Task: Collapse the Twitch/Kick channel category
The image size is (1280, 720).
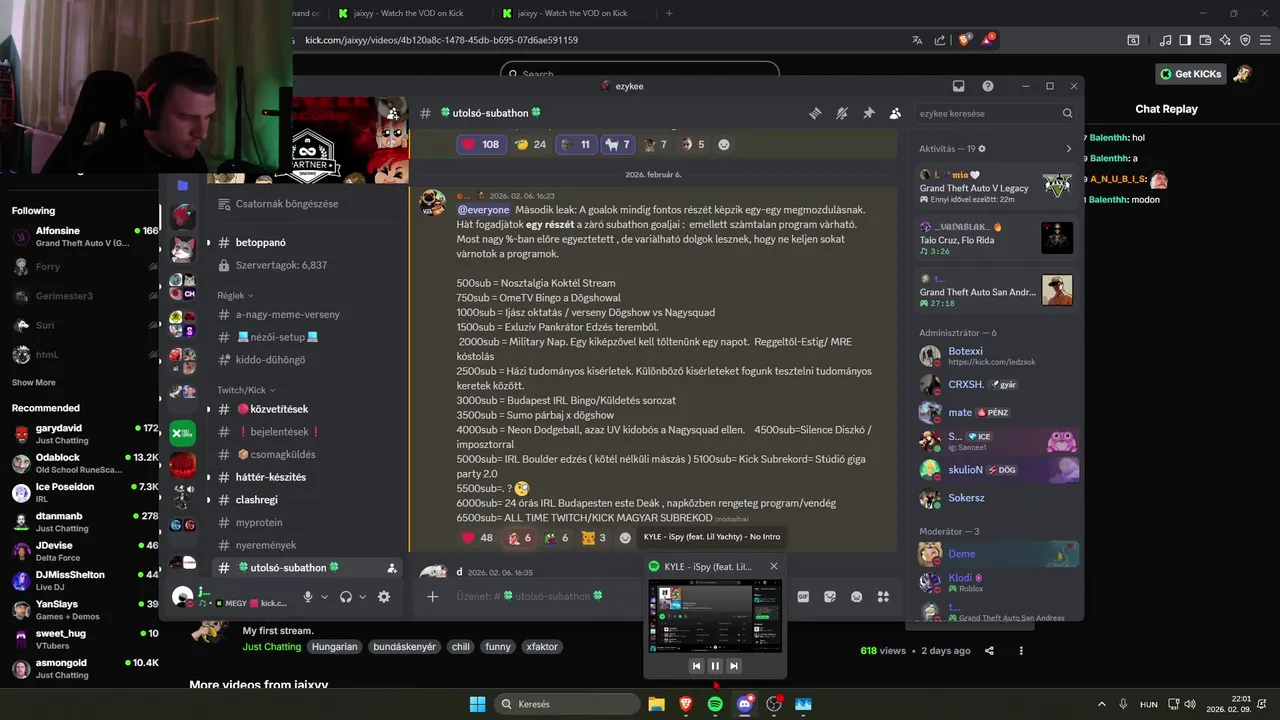Action: pos(246,390)
